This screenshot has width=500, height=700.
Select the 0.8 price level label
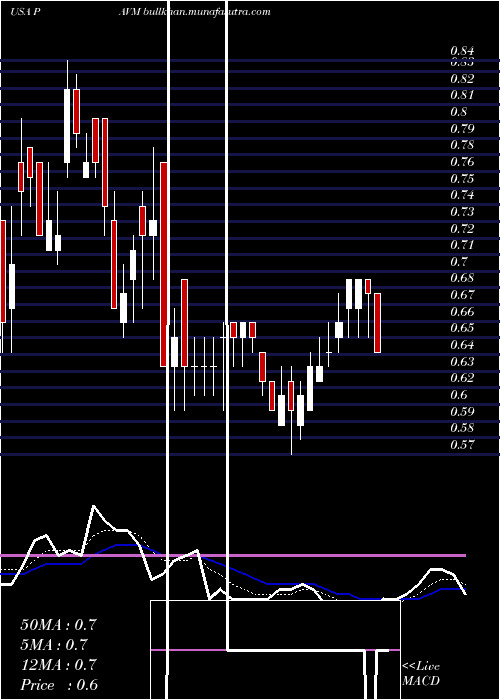pyautogui.click(x=459, y=112)
